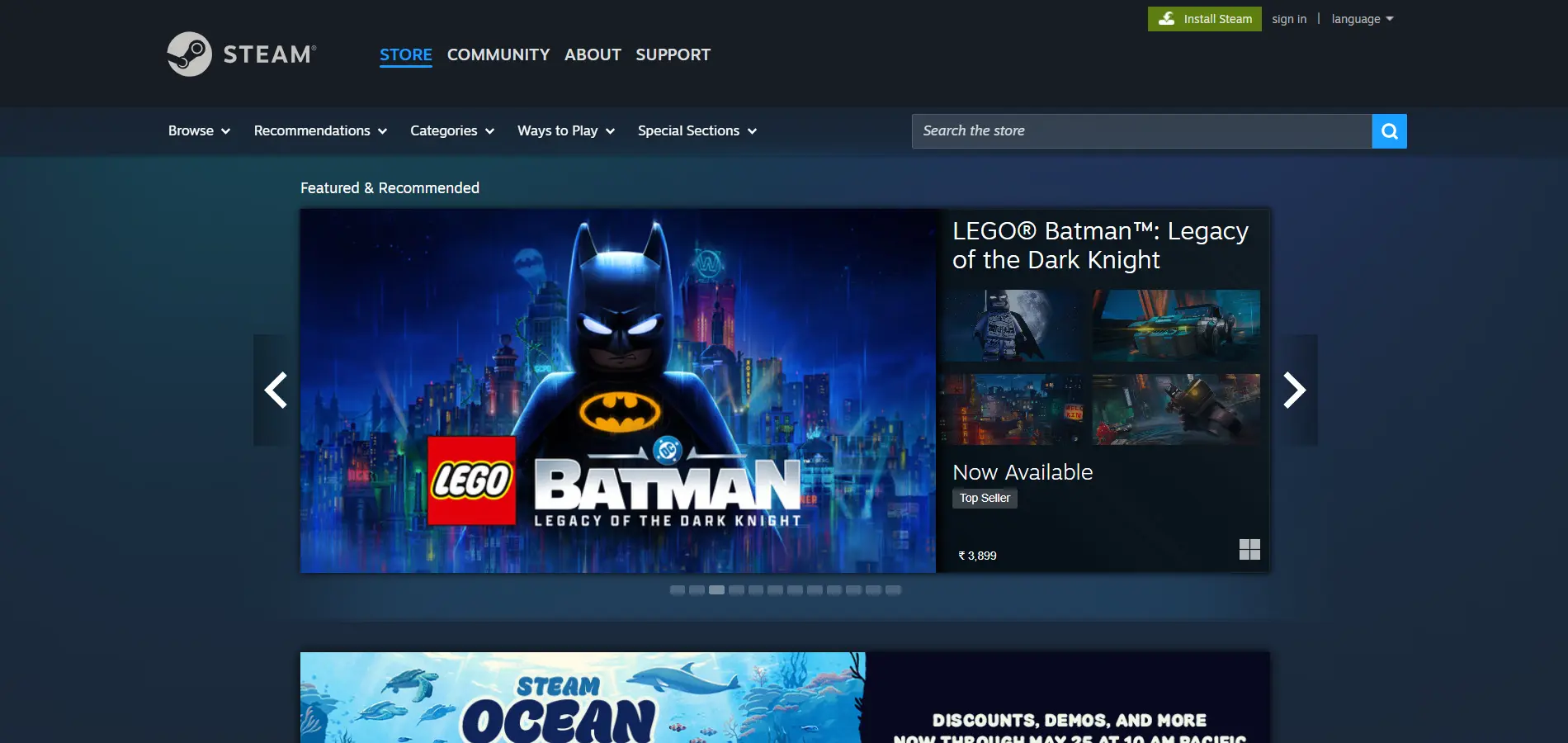Click the Install Steam download icon
Viewport: 1568px width, 743px height.
[1167, 19]
